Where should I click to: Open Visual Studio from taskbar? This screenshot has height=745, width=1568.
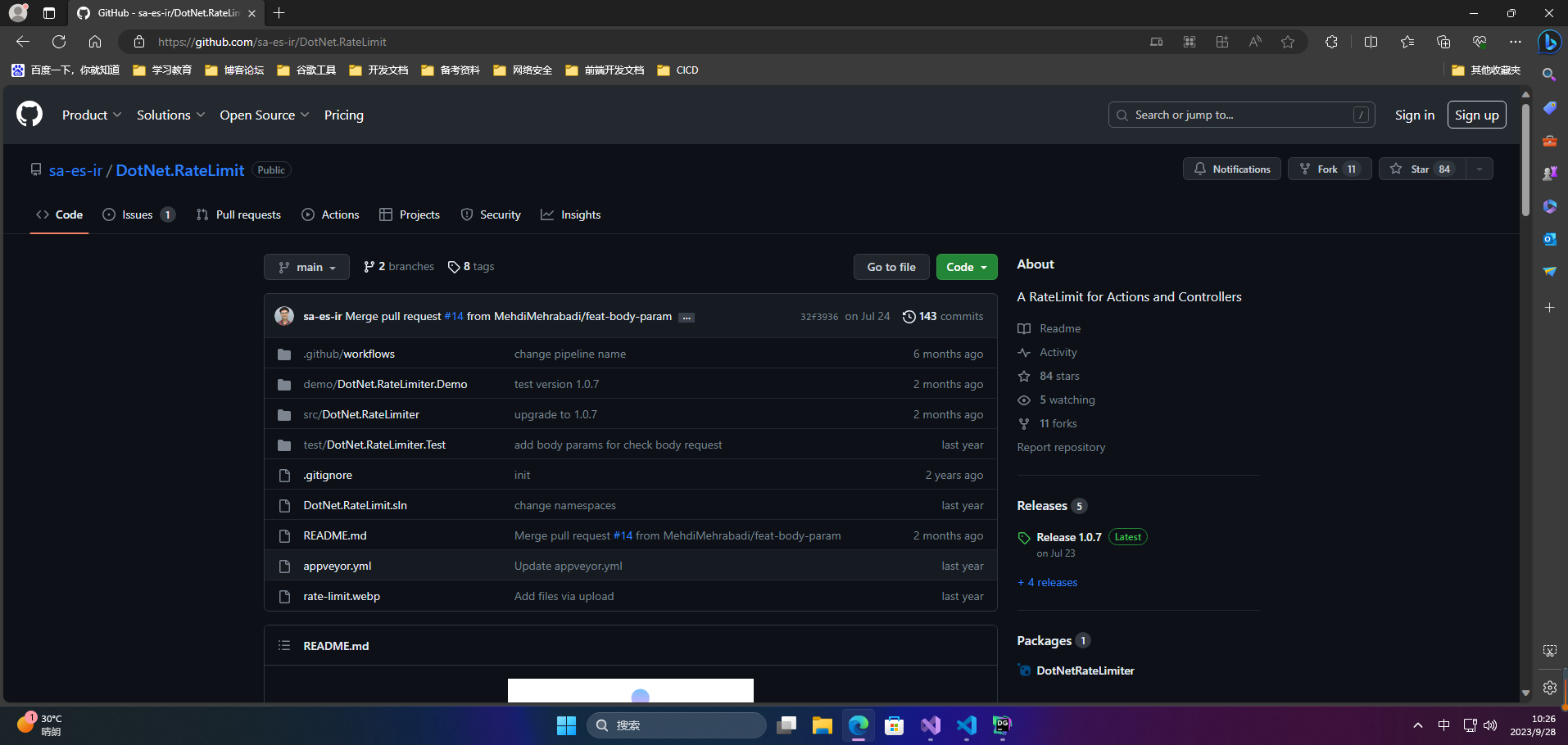(930, 725)
